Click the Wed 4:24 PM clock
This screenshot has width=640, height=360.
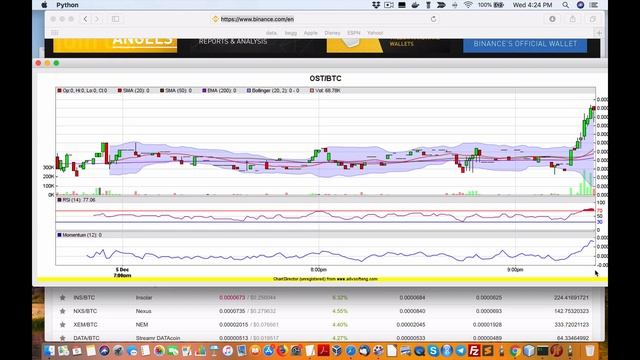coord(532,5)
